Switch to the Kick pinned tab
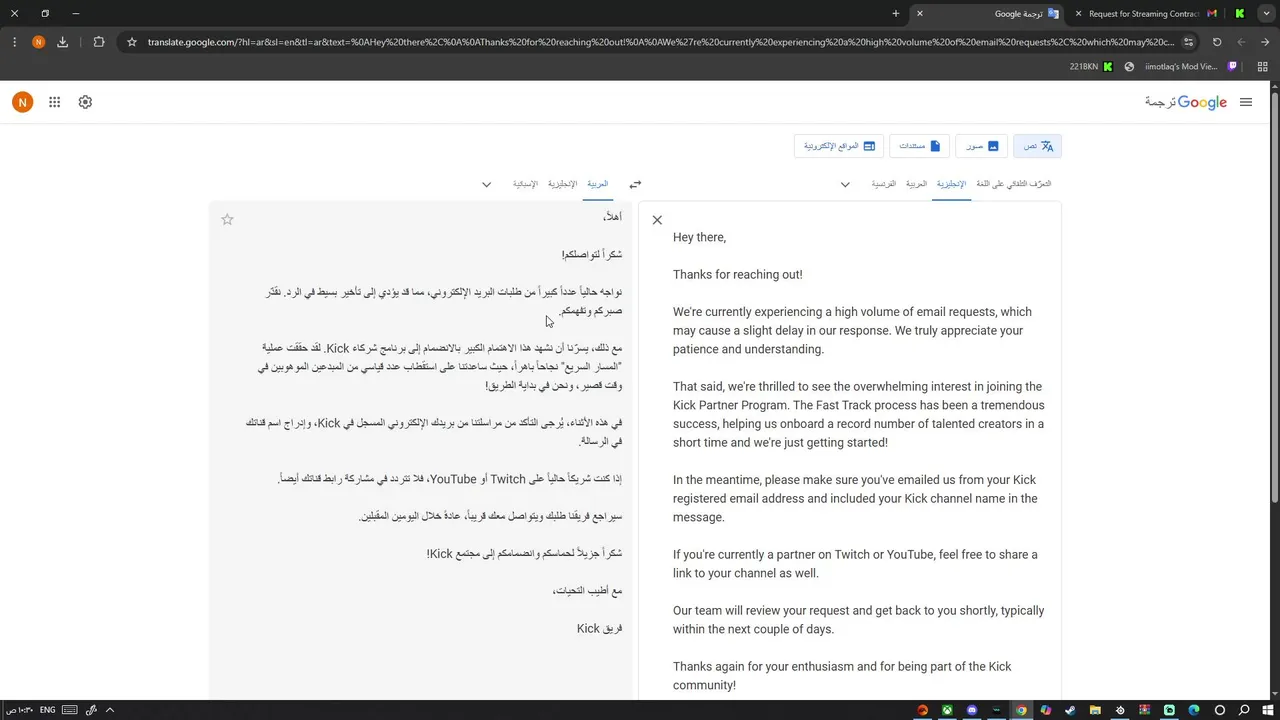The image size is (1280, 720). pyautogui.click(x=1240, y=14)
